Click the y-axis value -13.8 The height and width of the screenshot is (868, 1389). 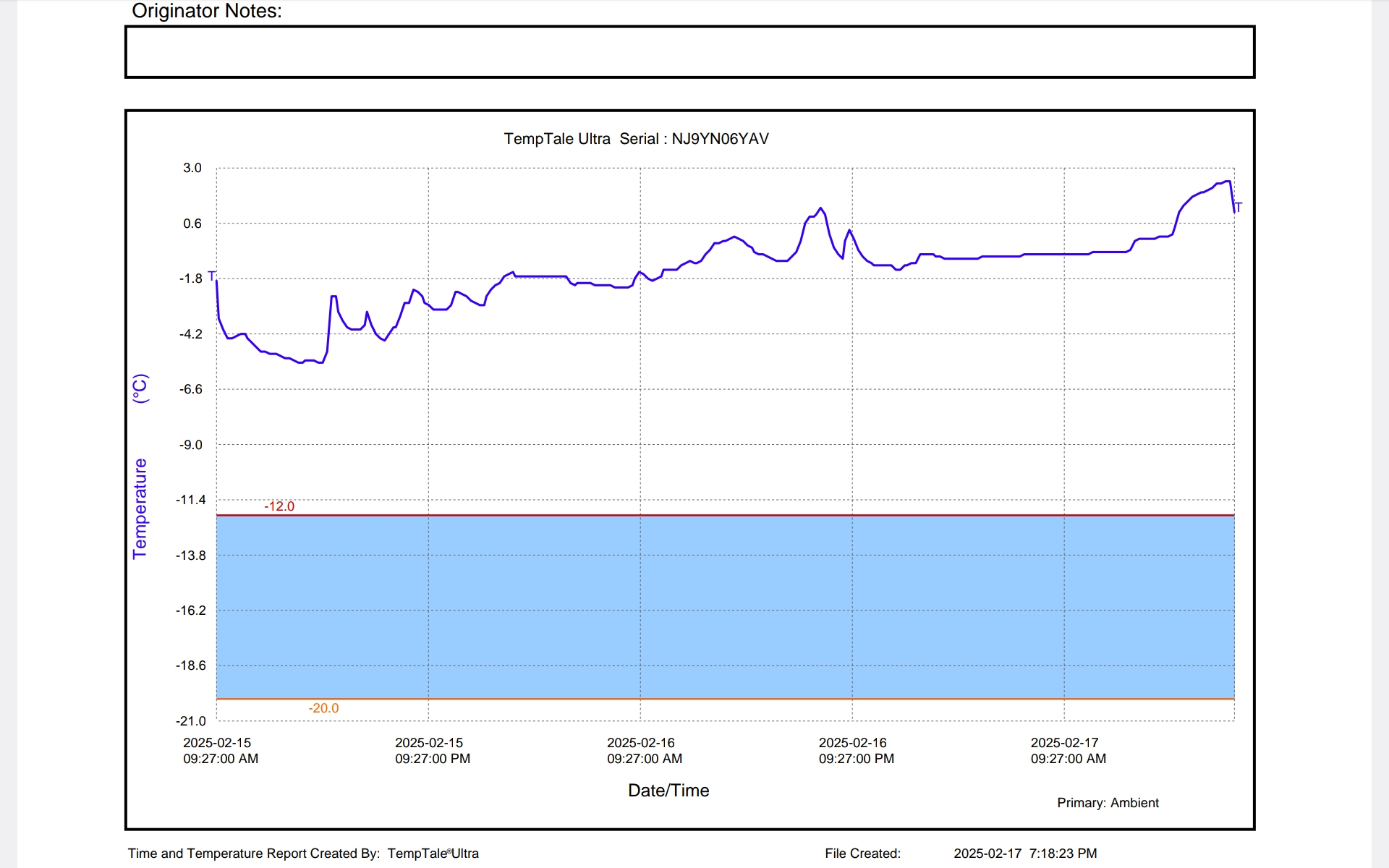[x=190, y=556]
